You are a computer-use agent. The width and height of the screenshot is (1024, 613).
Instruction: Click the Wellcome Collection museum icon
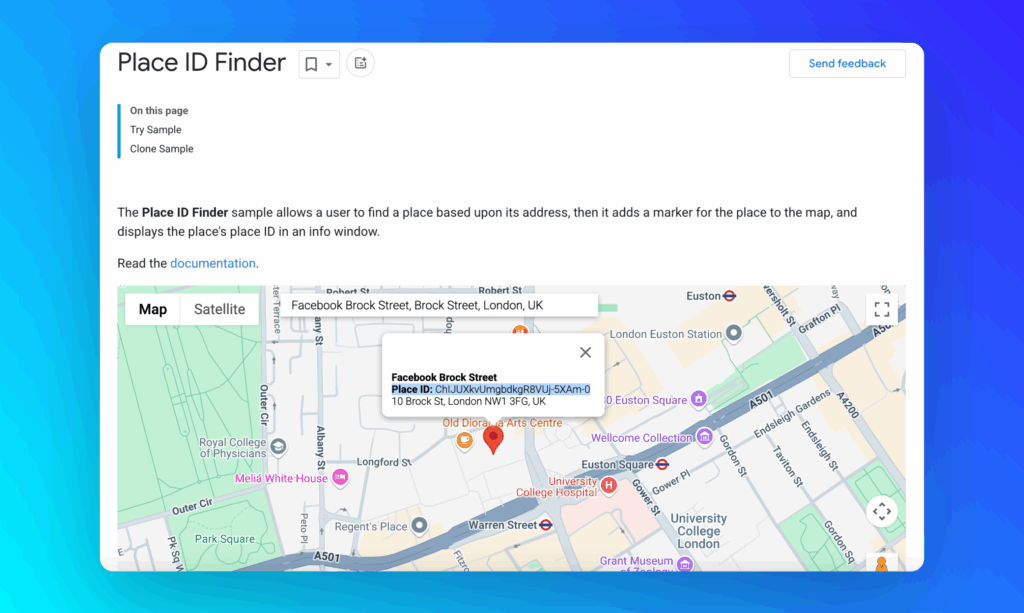pyautogui.click(x=705, y=436)
